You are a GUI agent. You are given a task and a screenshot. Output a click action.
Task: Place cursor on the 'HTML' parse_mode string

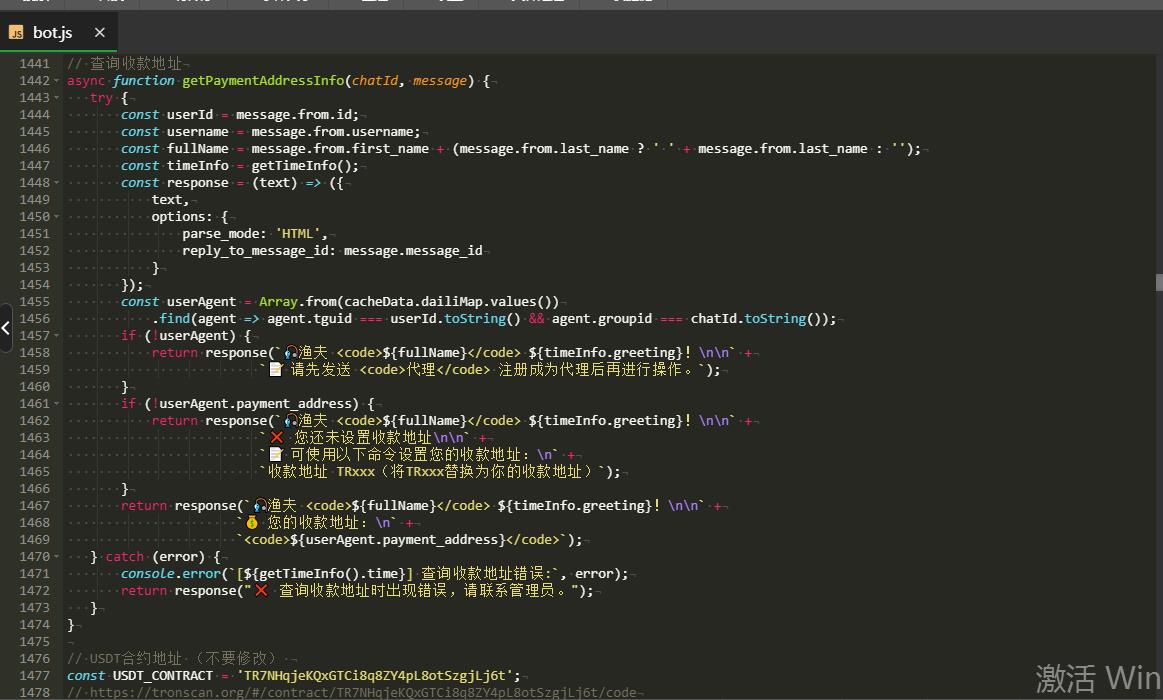coord(298,234)
